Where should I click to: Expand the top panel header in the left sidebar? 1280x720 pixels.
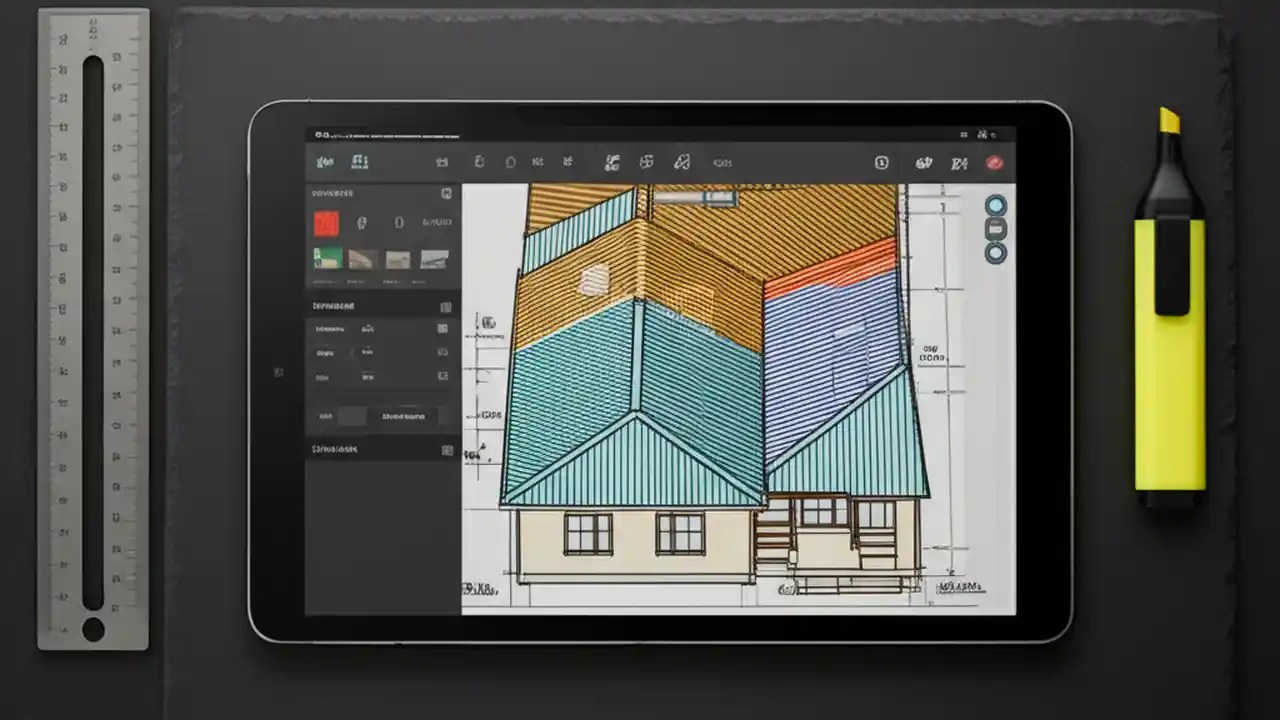444,193
